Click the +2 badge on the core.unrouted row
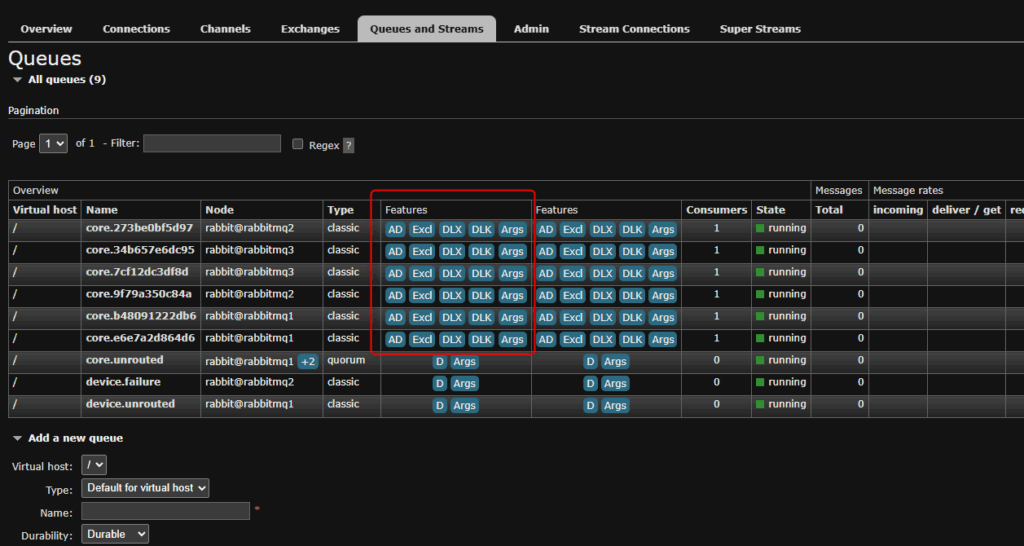Image resolution: width=1024 pixels, height=546 pixels. click(308, 361)
